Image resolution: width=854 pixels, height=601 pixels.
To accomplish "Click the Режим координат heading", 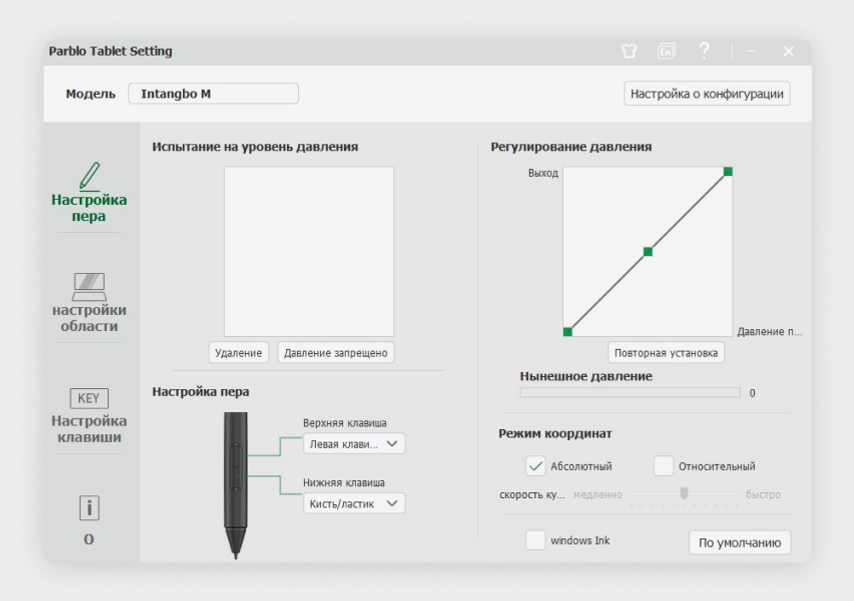I will coord(555,434).
